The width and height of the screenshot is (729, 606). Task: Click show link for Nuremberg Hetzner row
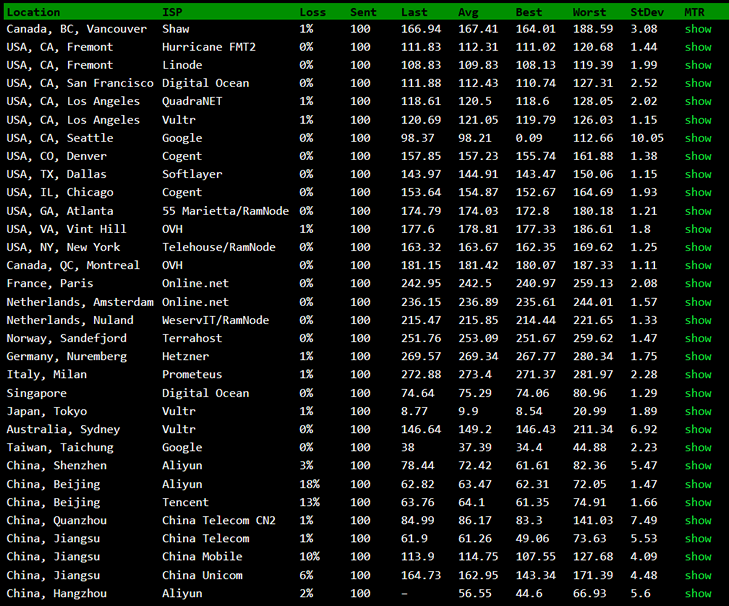(698, 357)
